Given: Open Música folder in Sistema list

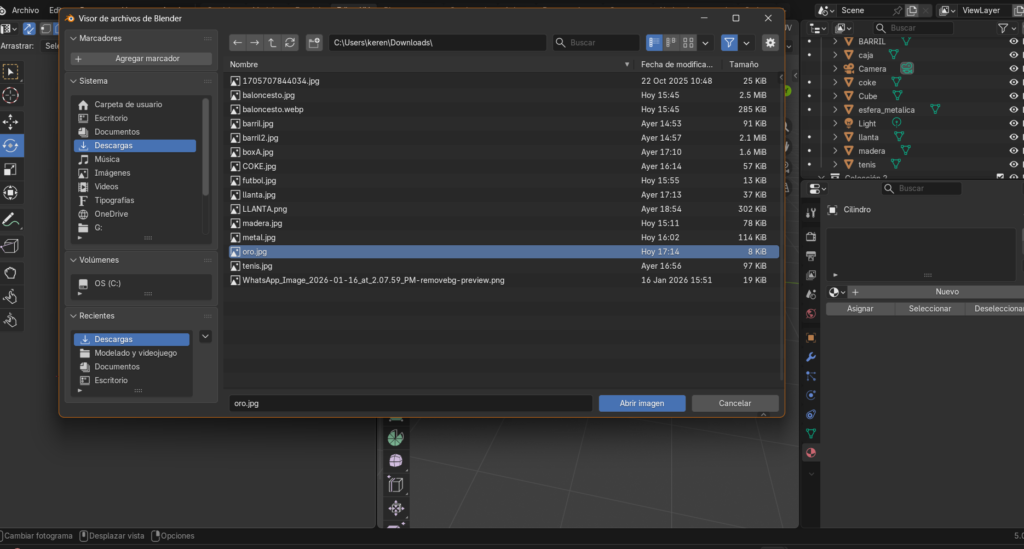Looking at the screenshot, I should pos(106,159).
